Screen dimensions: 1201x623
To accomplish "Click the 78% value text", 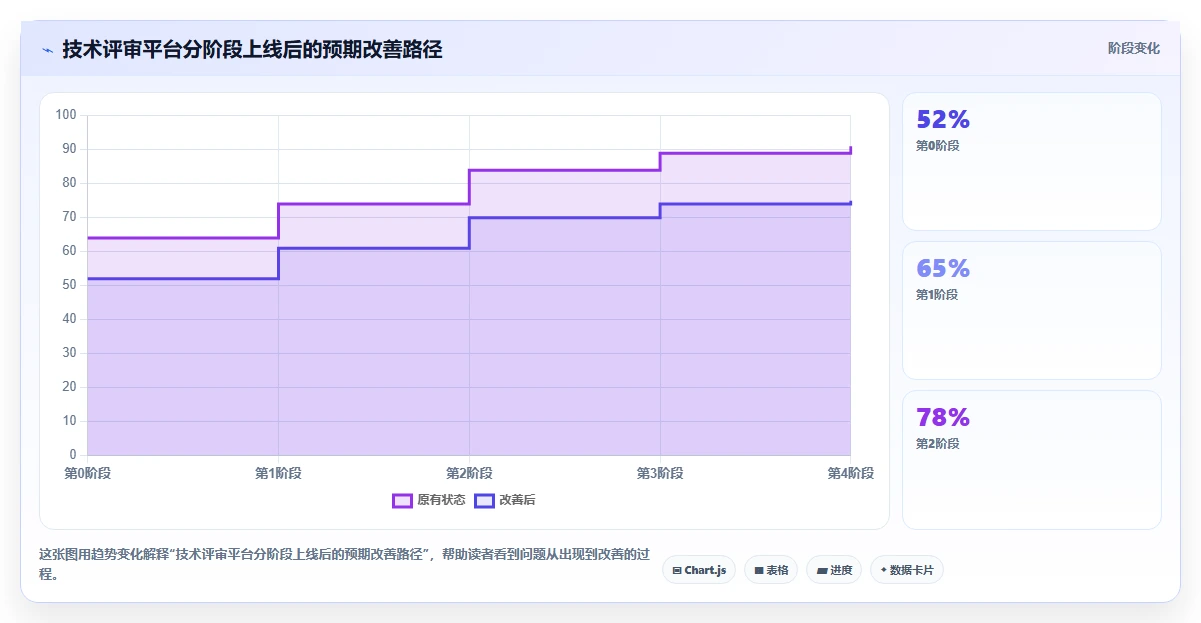I will (x=943, y=417).
